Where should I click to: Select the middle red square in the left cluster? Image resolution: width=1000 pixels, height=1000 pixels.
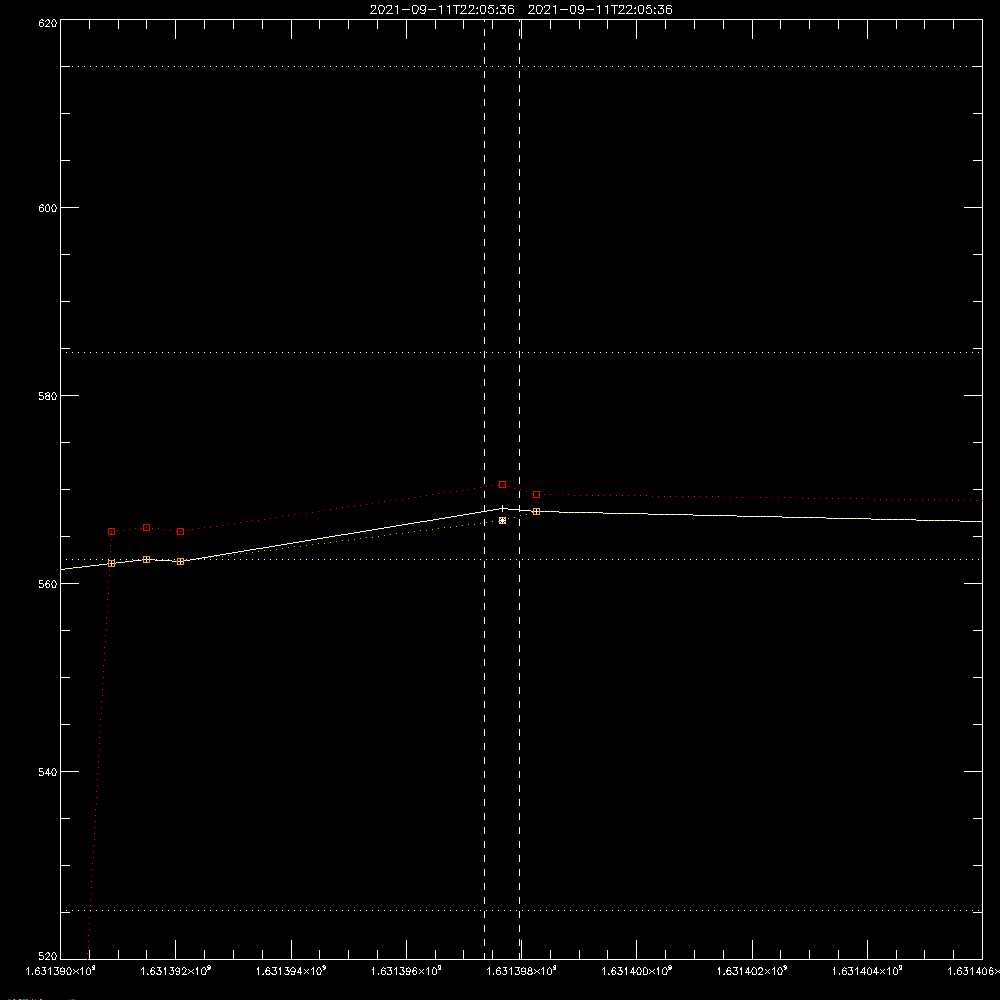tap(147, 527)
